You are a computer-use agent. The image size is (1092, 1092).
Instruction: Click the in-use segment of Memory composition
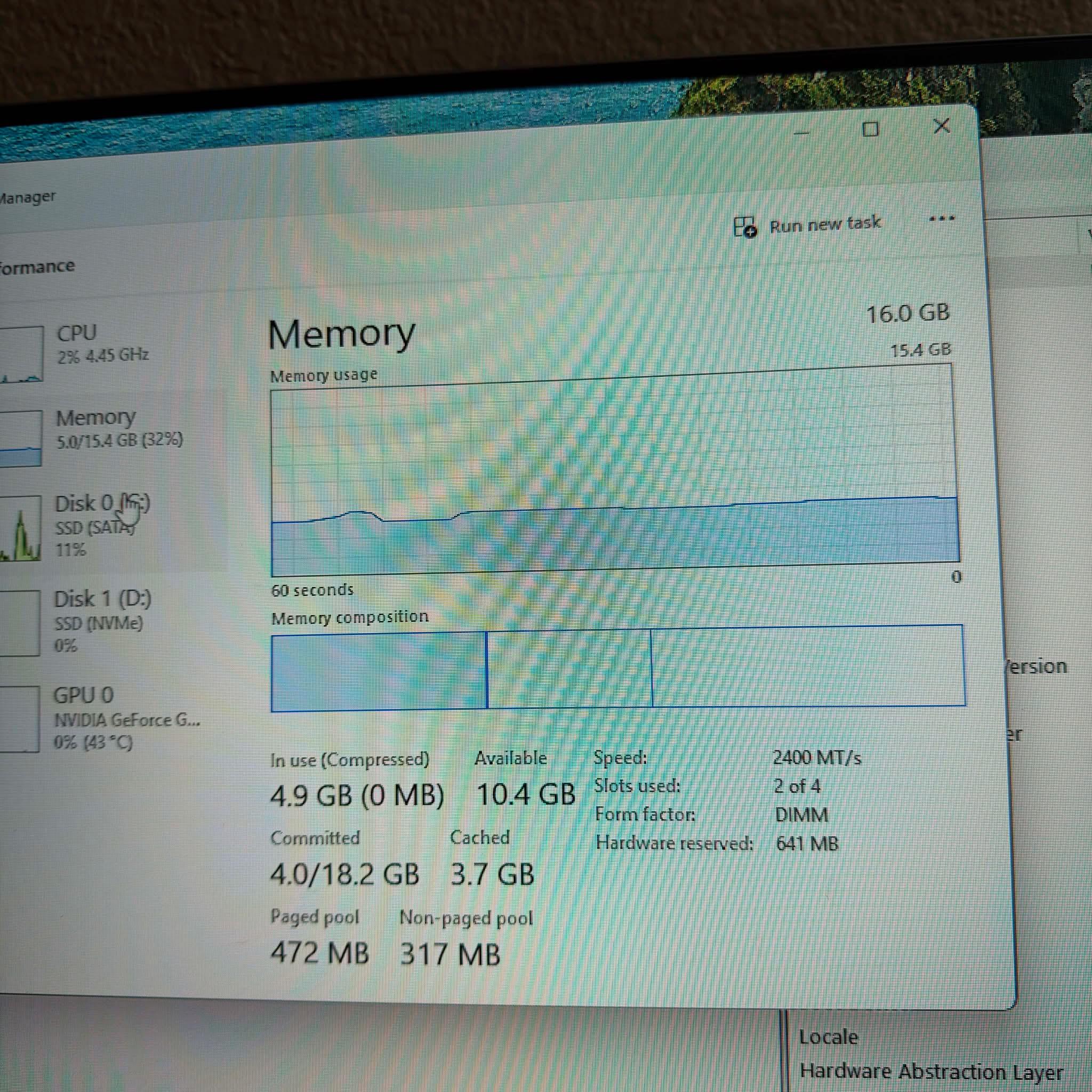[379, 671]
